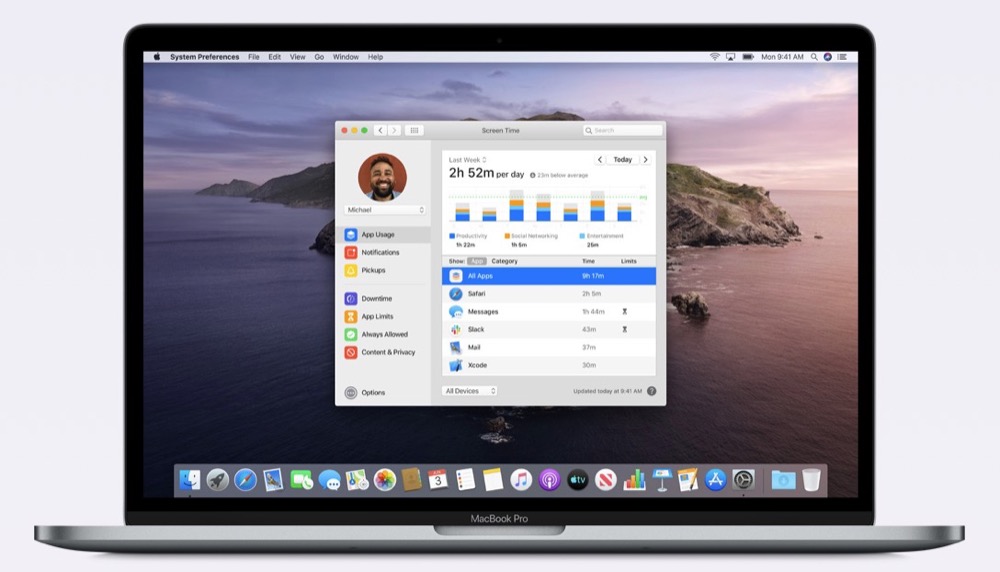Open FaceTime from the dock
Screen dimensions: 1000x572
coord(301,480)
